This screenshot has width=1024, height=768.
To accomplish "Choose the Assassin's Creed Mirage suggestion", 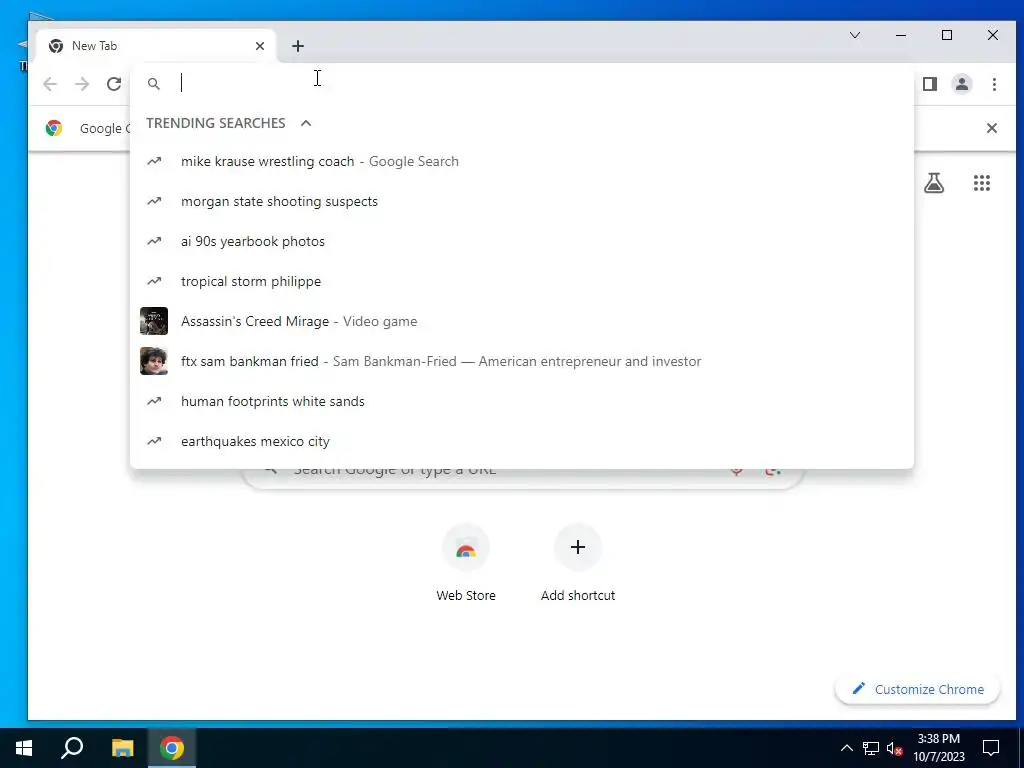I will (x=522, y=321).
